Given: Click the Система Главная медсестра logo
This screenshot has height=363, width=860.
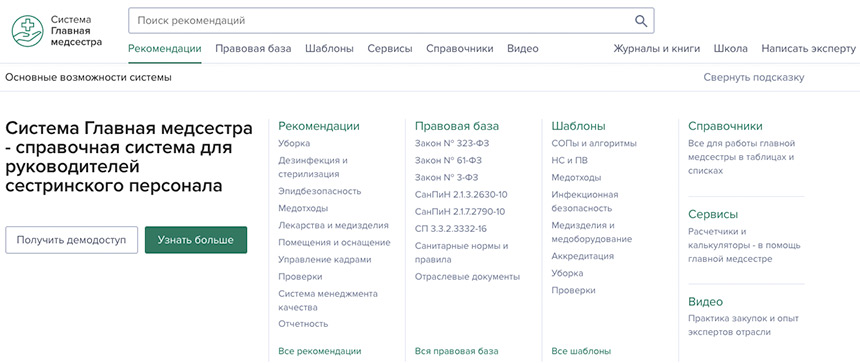Looking at the screenshot, I should (x=57, y=31).
